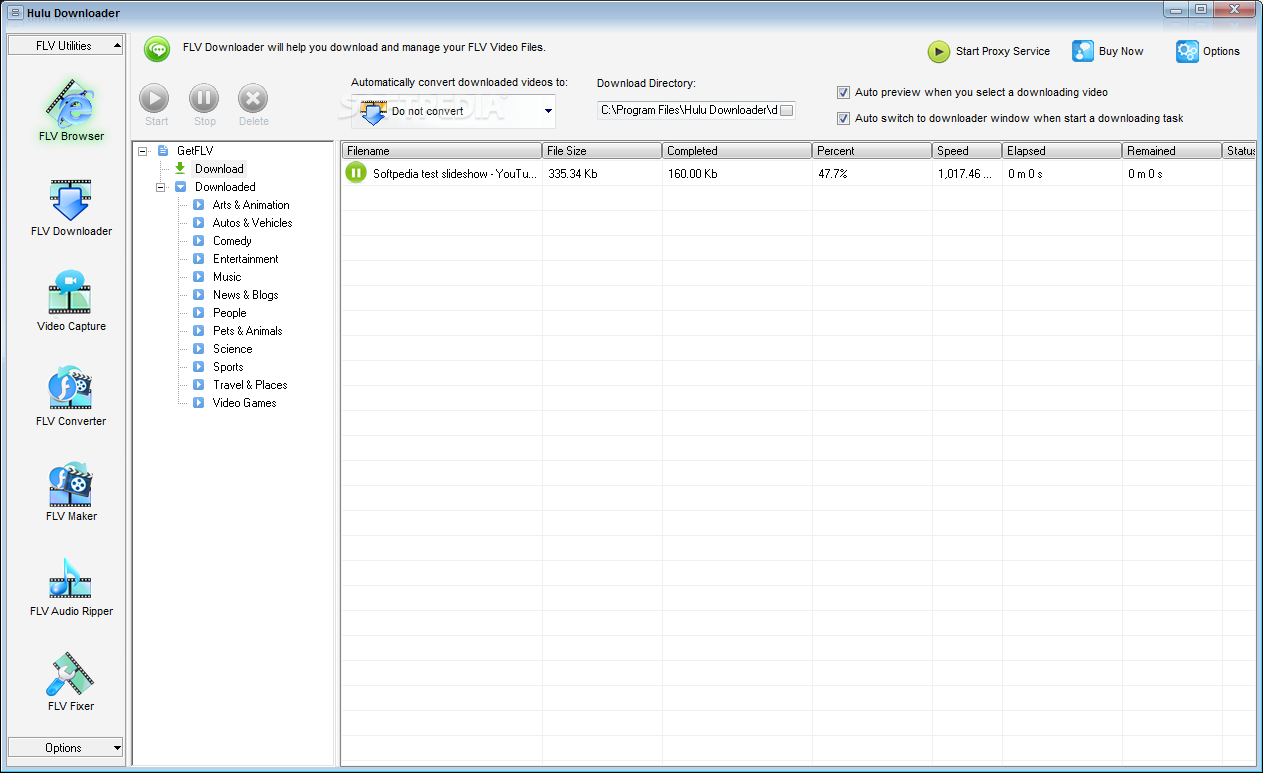
Task: Select Travel & Places in the tree
Action: 250,385
